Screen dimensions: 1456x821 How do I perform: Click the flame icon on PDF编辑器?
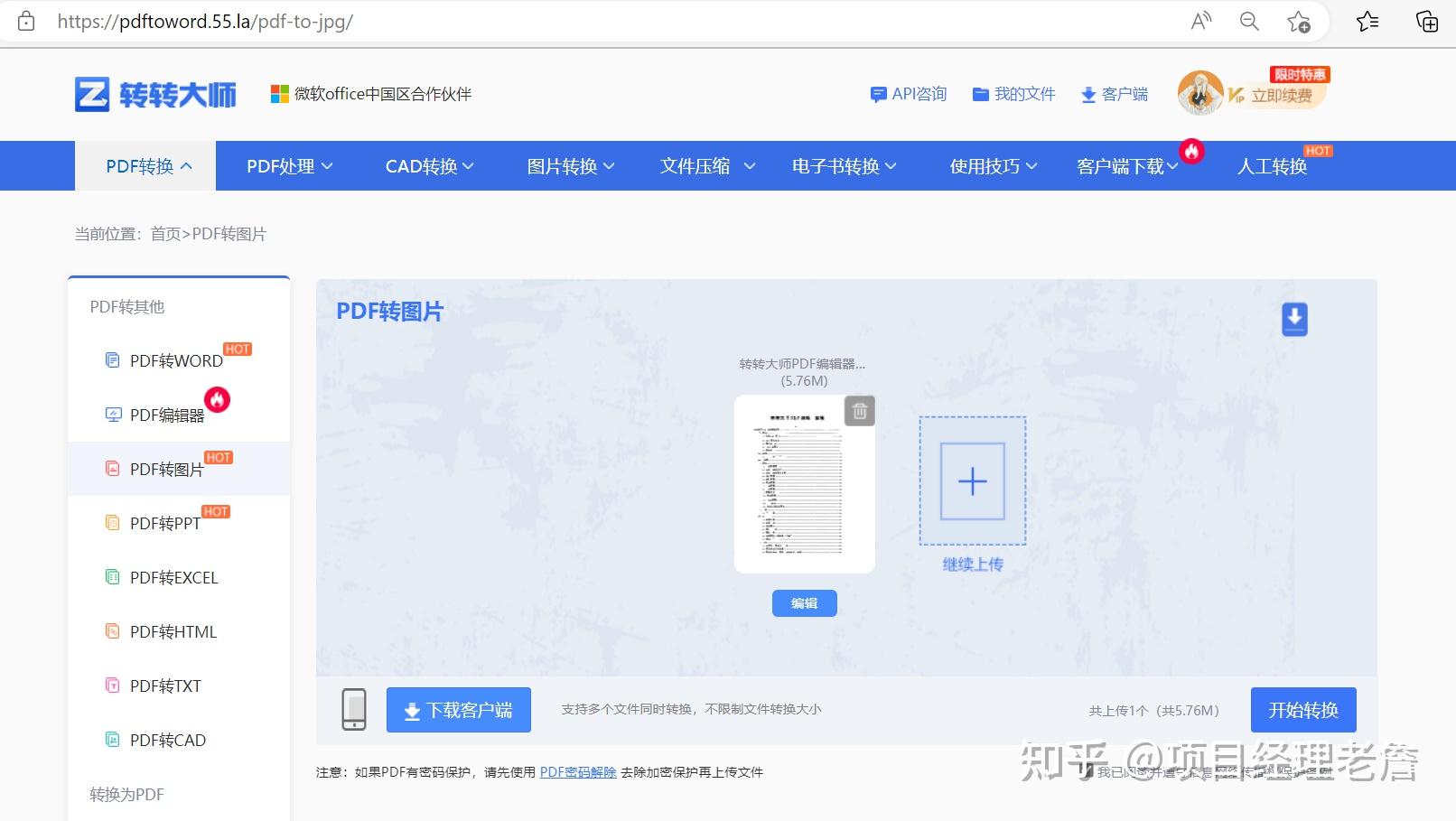[x=217, y=400]
